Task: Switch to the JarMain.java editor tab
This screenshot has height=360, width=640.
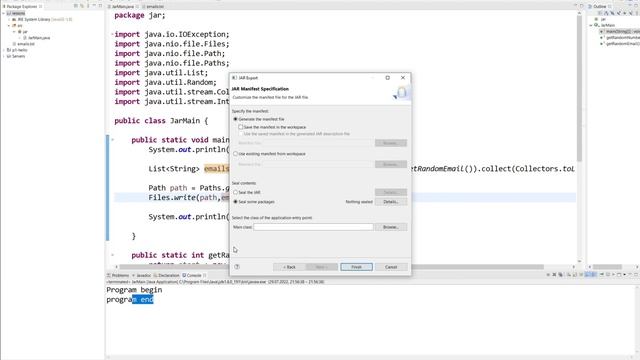Action: click(x=122, y=7)
